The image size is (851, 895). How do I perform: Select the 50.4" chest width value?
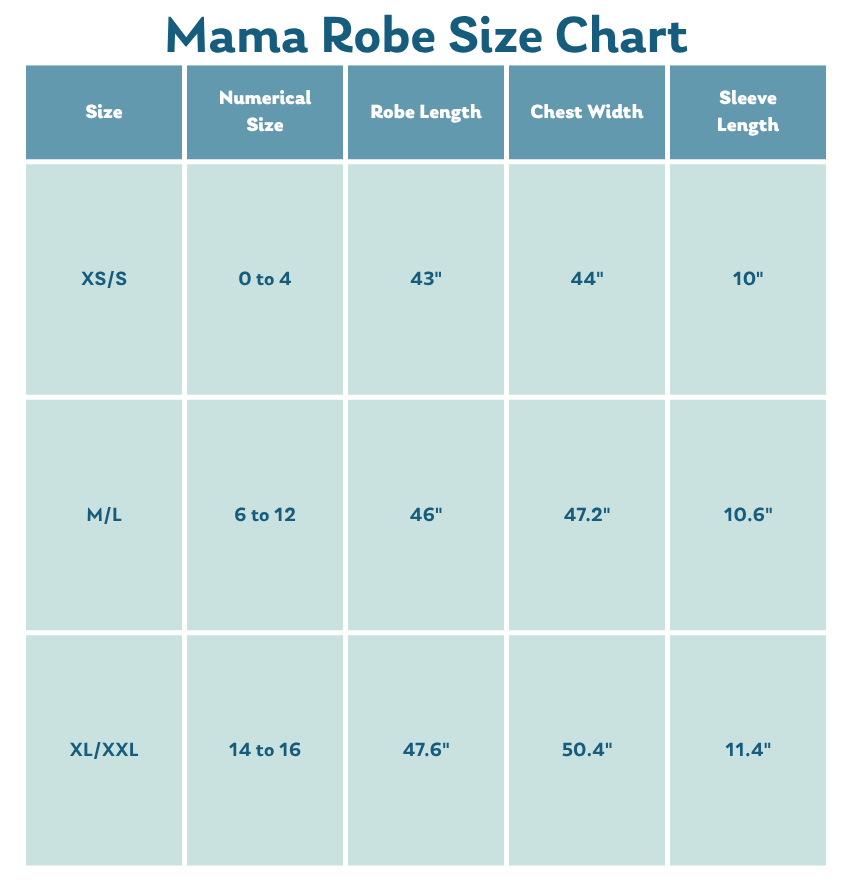[587, 750]
